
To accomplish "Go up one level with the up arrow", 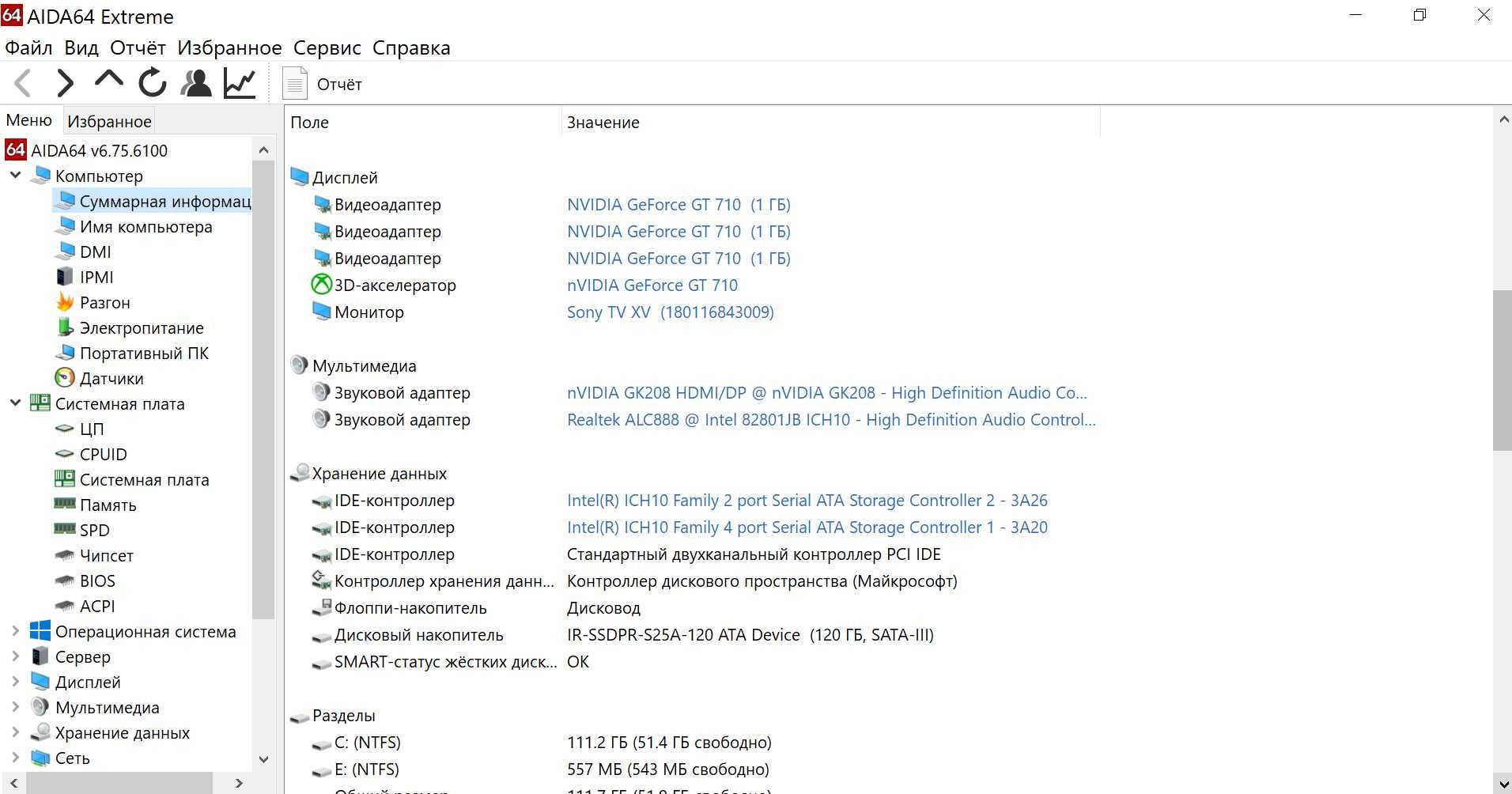I will point(108,79).
